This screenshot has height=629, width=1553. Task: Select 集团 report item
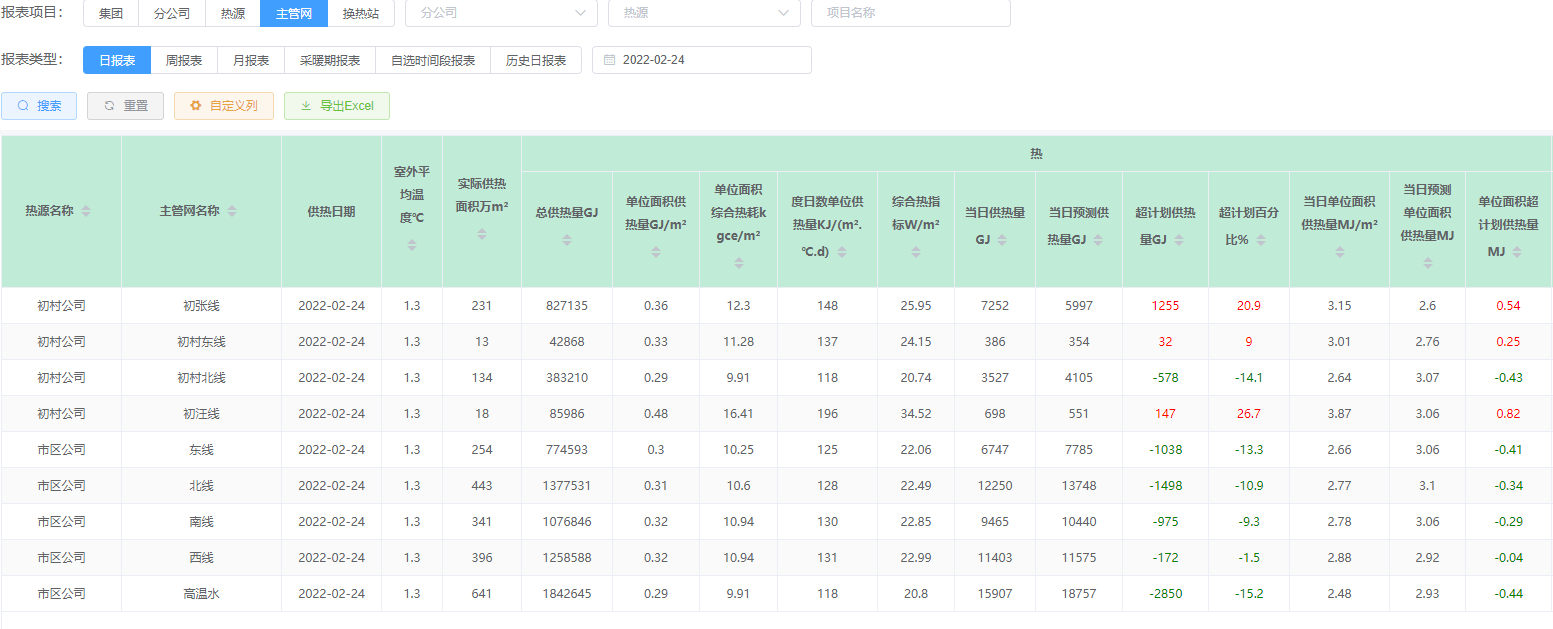coord(110,13)
